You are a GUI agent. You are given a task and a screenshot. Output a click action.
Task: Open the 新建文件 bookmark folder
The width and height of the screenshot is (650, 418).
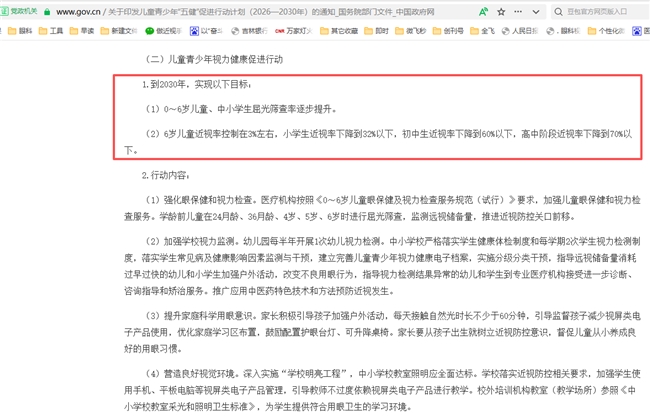tap(118, 31)
